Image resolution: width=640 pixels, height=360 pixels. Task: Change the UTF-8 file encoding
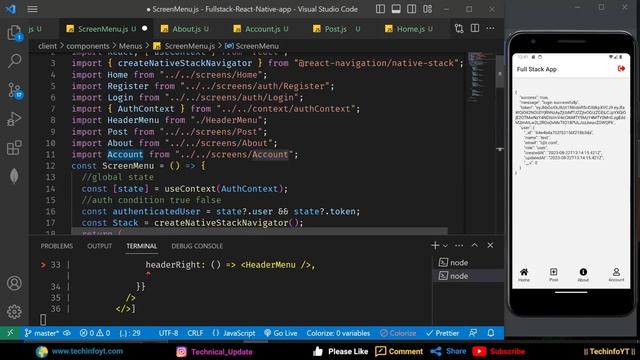coord(169,333)
